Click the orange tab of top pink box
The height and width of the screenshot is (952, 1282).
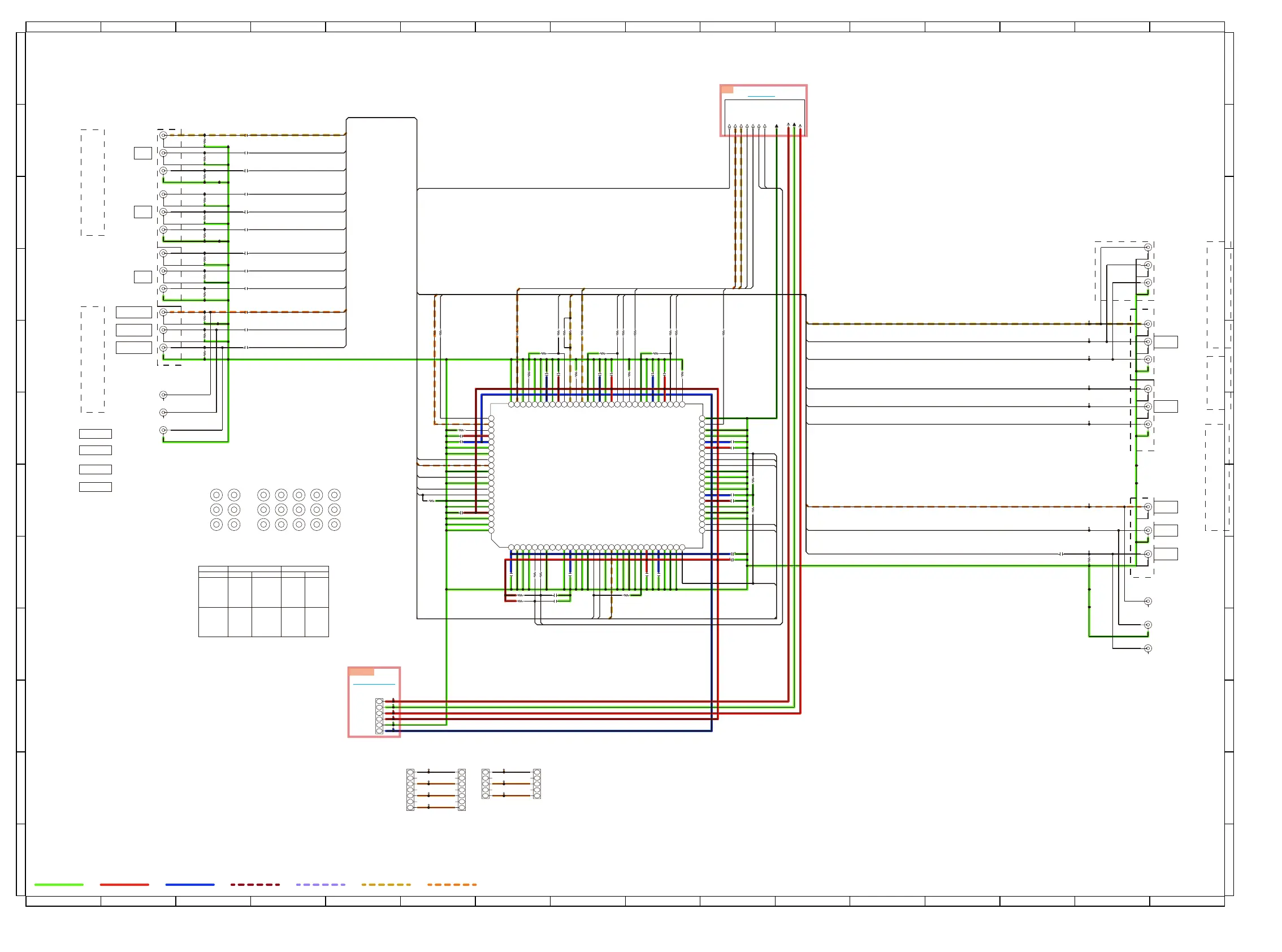(x=727, y=89)
